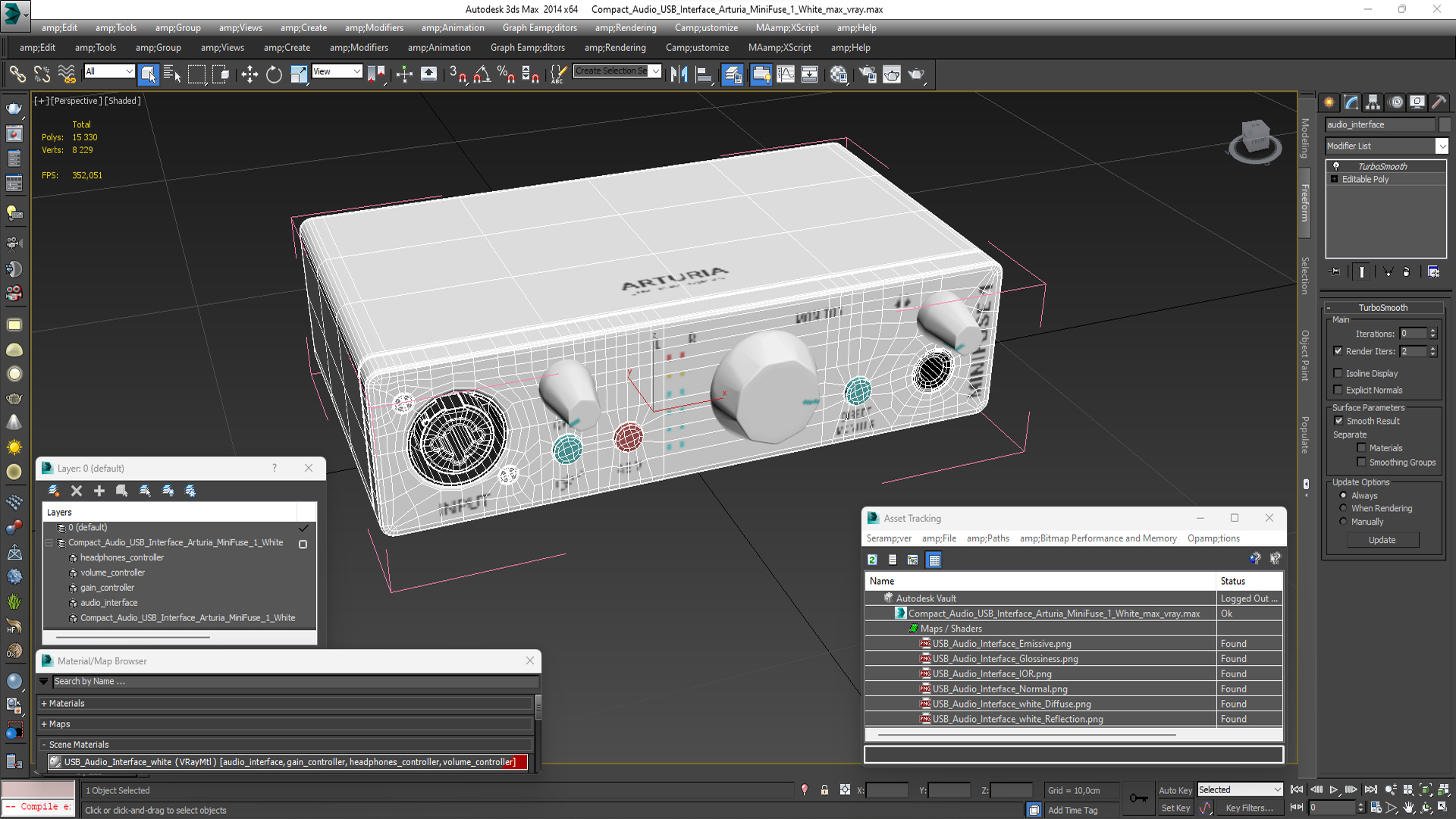Open the Curve Editor icon

pos(786,74)
